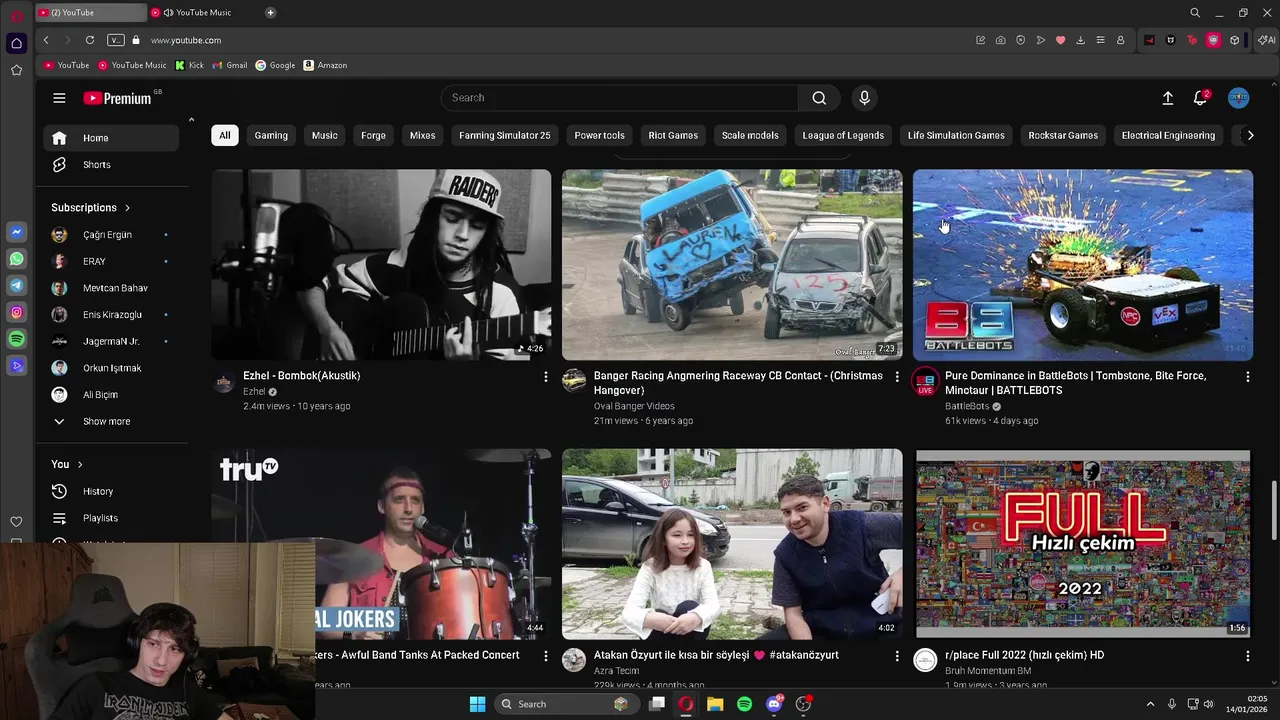Select the League of Legends chip
Screen dimensions: 1280x720
(x=843, y=135)
